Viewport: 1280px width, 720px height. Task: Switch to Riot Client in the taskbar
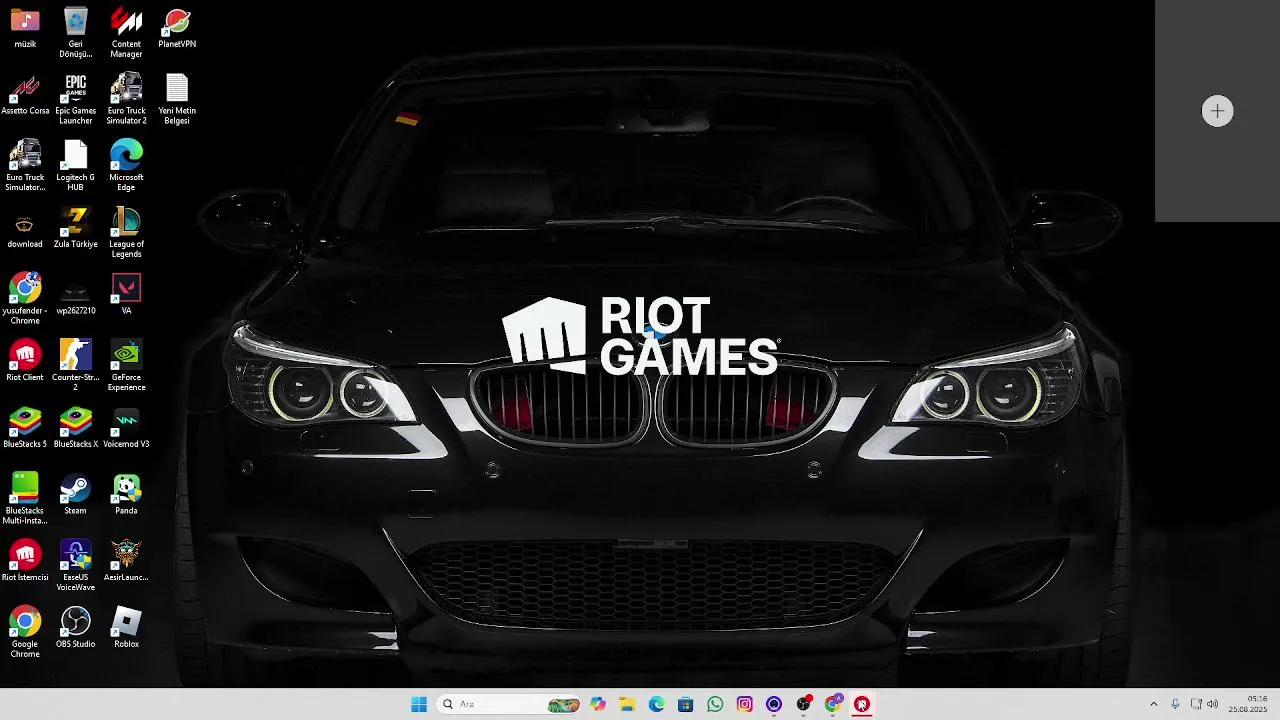point(862,704)
